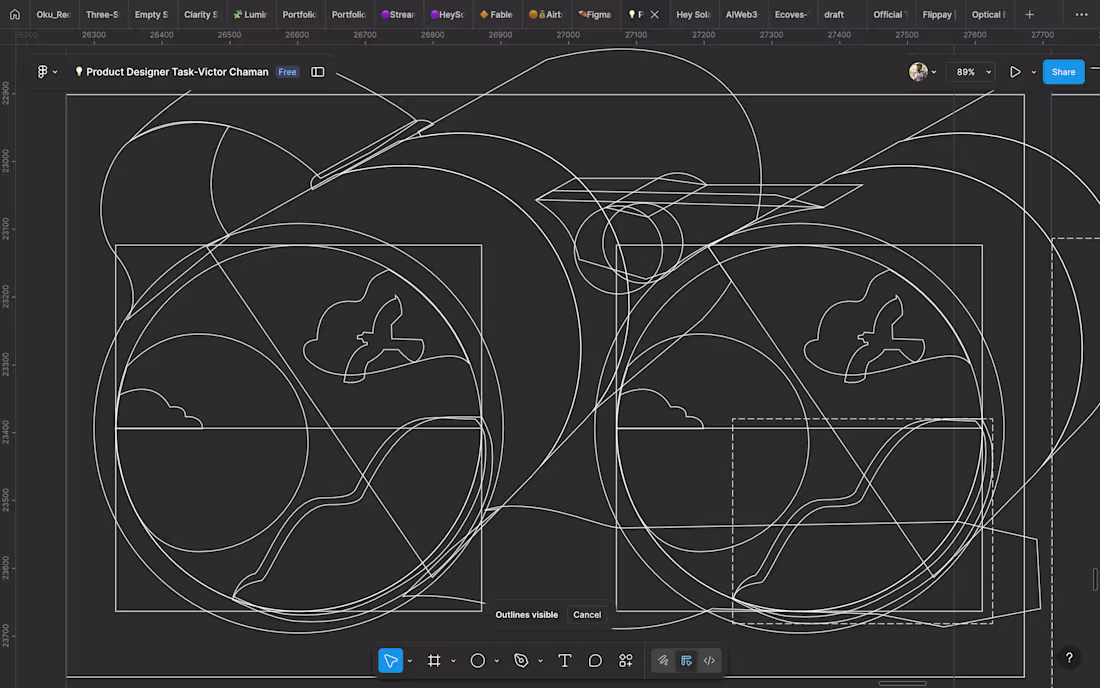Image resolution: width=1100 pixels, height=688 pixels.
Task: Click the Help question mark button
Action: (1069, 658)
